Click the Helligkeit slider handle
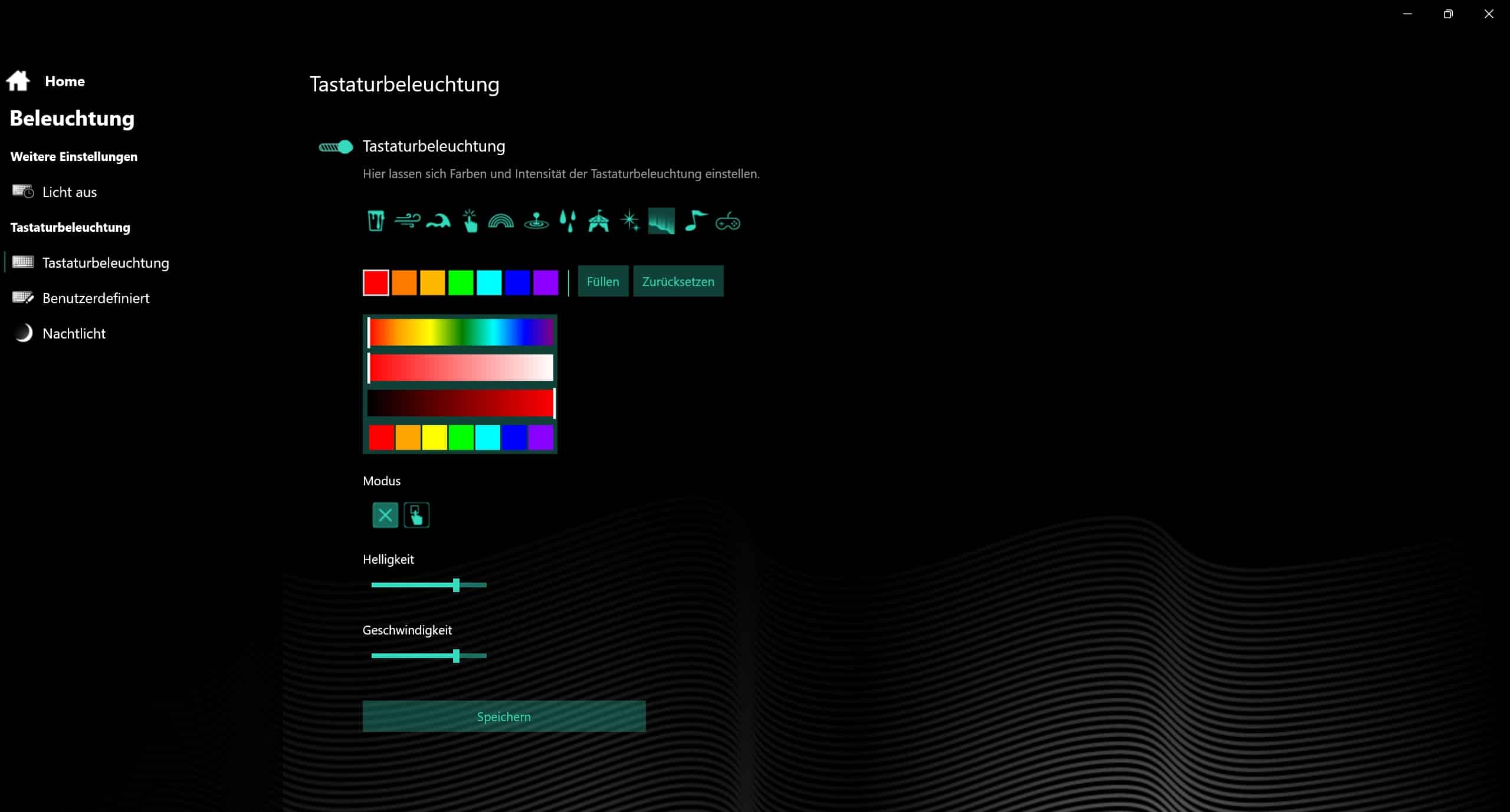Screen dimensions: 1510x812 point(456,585)
